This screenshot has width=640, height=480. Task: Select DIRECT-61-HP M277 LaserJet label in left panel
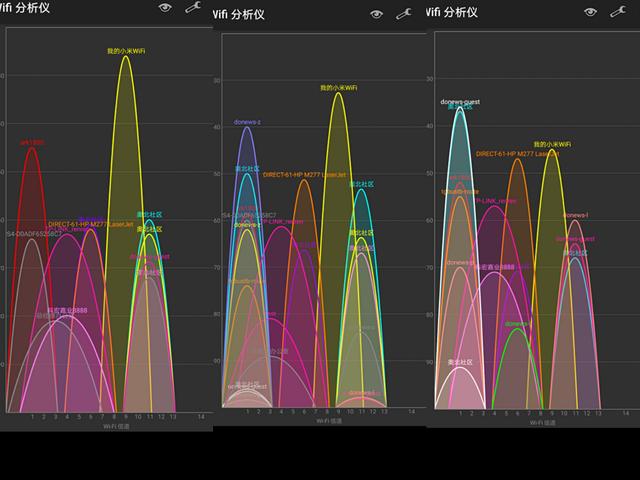coord(91,224)
